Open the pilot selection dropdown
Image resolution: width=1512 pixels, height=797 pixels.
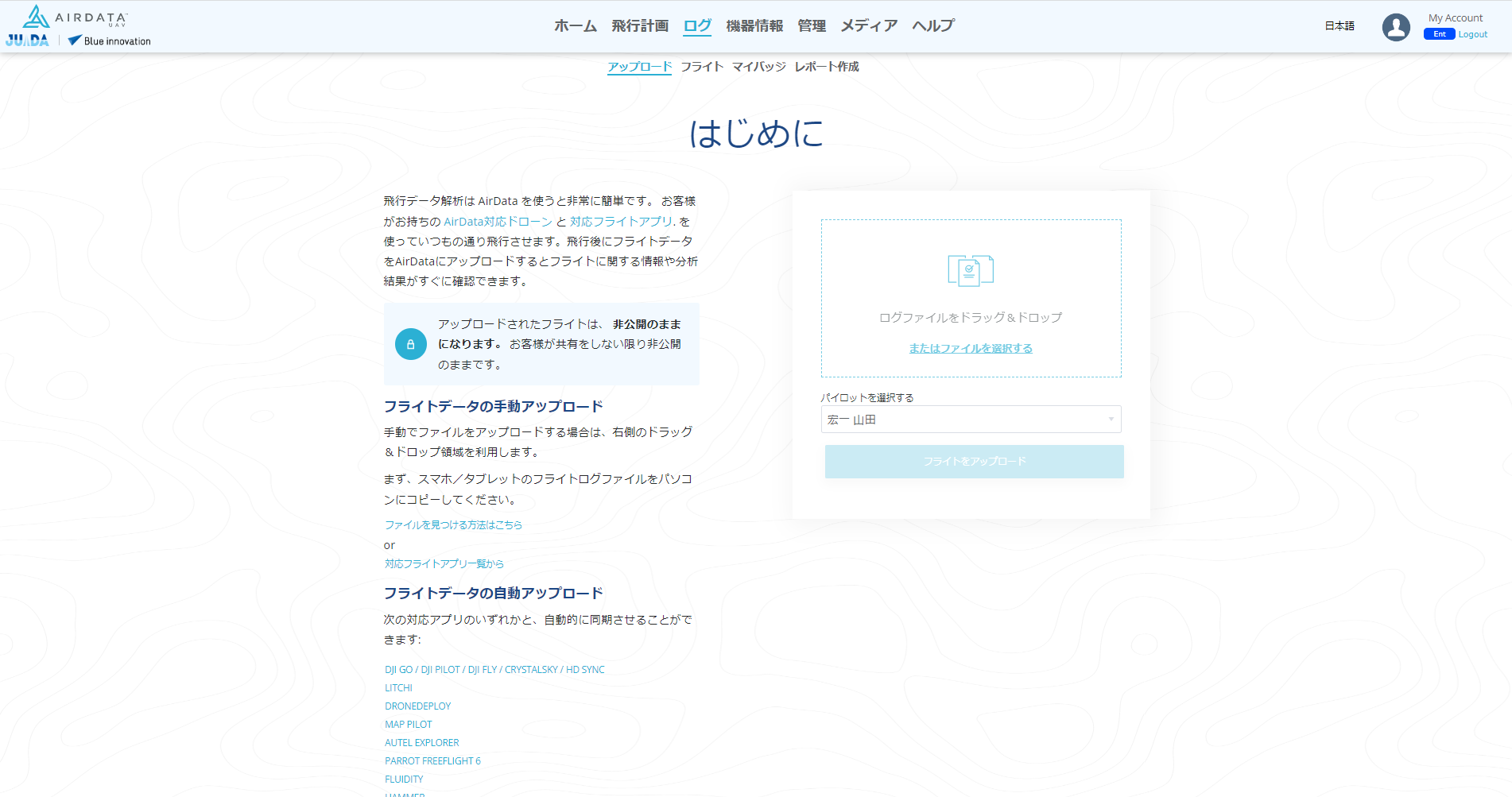click(971, 420)
